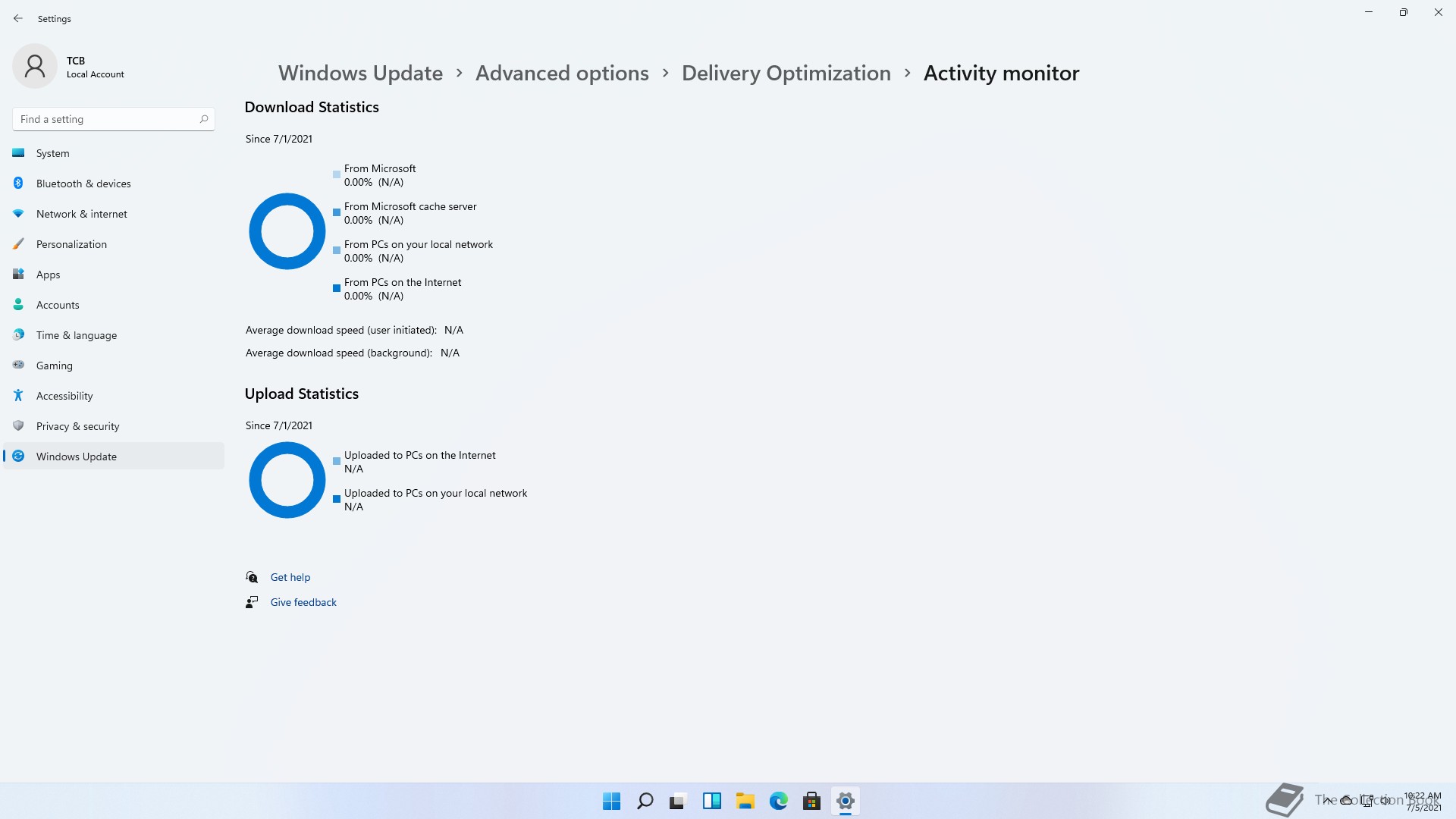Open Bluetooth & devices settings
Image resolution: width=1456 pixels, height=819 pixels.
tap(114, 184)
